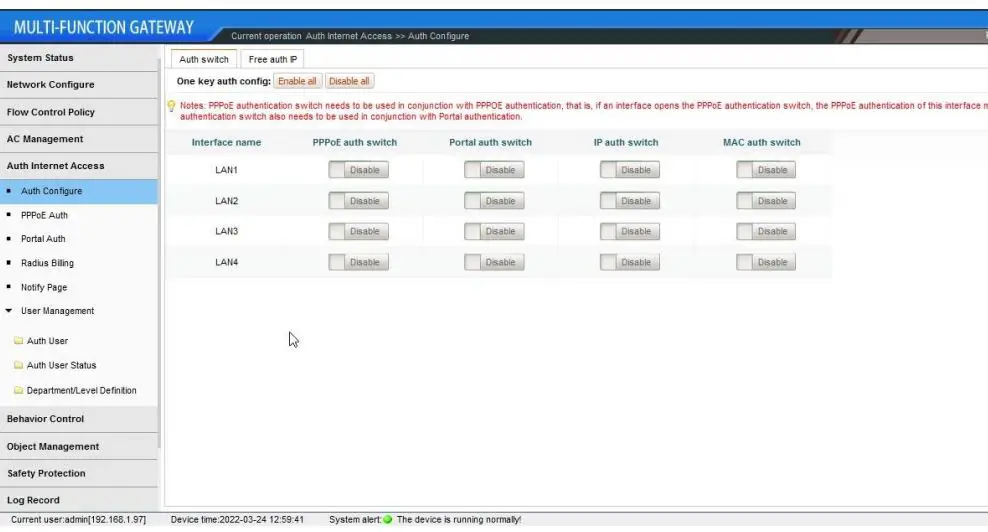Click the Auth User Status folder icon
This screenshot has height=532, width=988.
(x=18, y=365)
